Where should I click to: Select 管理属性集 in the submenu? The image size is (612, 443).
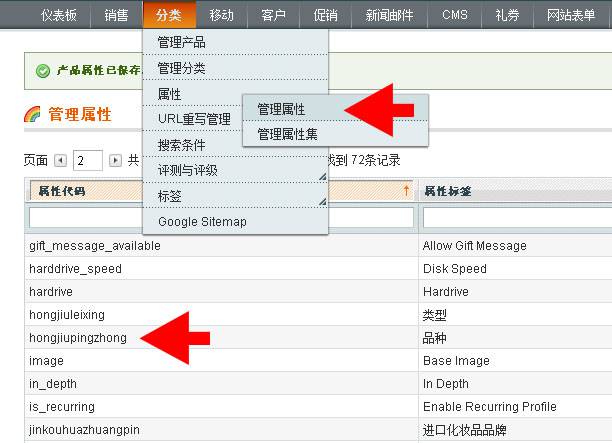[x=335, y=134]
